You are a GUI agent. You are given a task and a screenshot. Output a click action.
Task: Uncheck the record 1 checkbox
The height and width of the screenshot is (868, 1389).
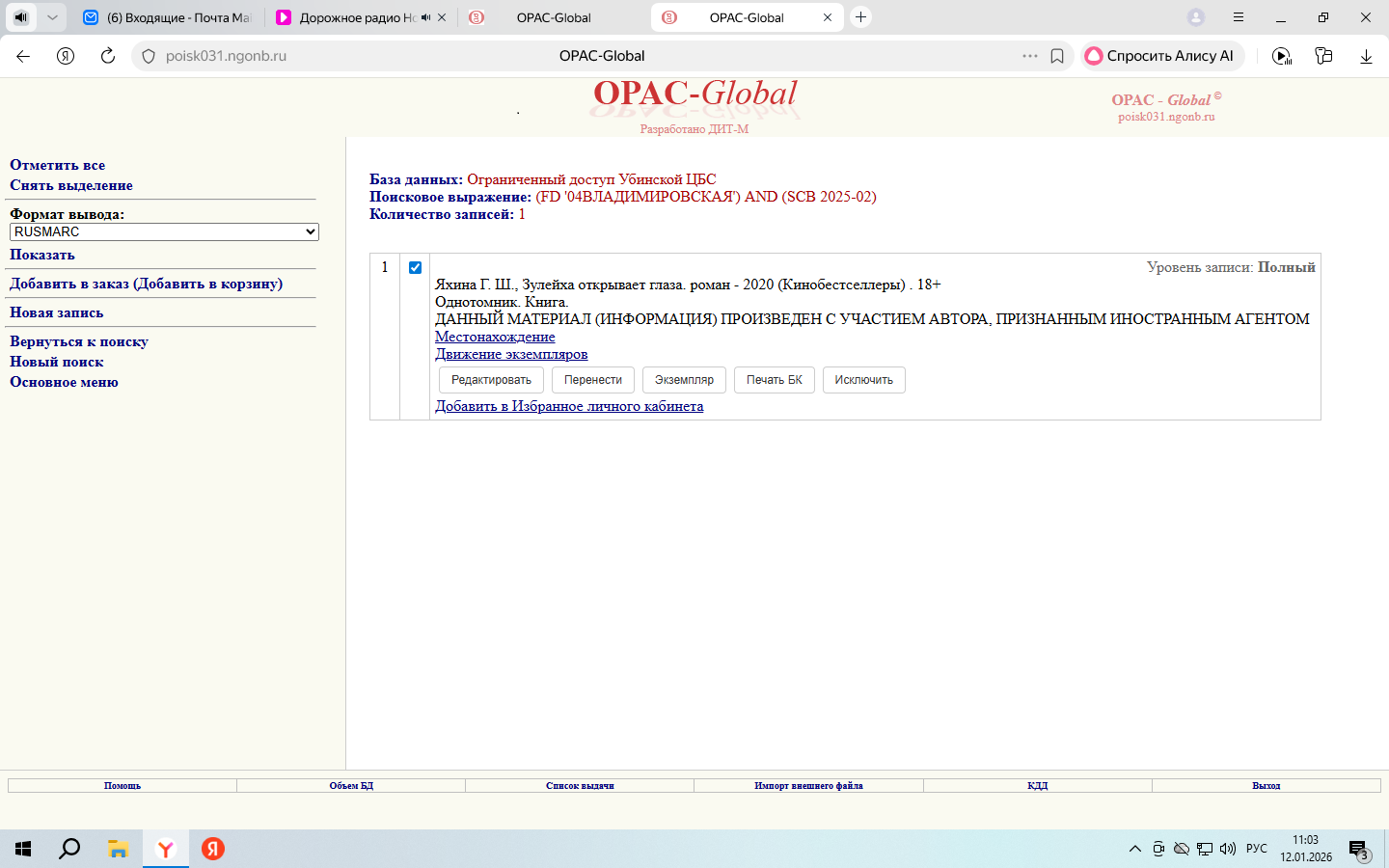415,267
